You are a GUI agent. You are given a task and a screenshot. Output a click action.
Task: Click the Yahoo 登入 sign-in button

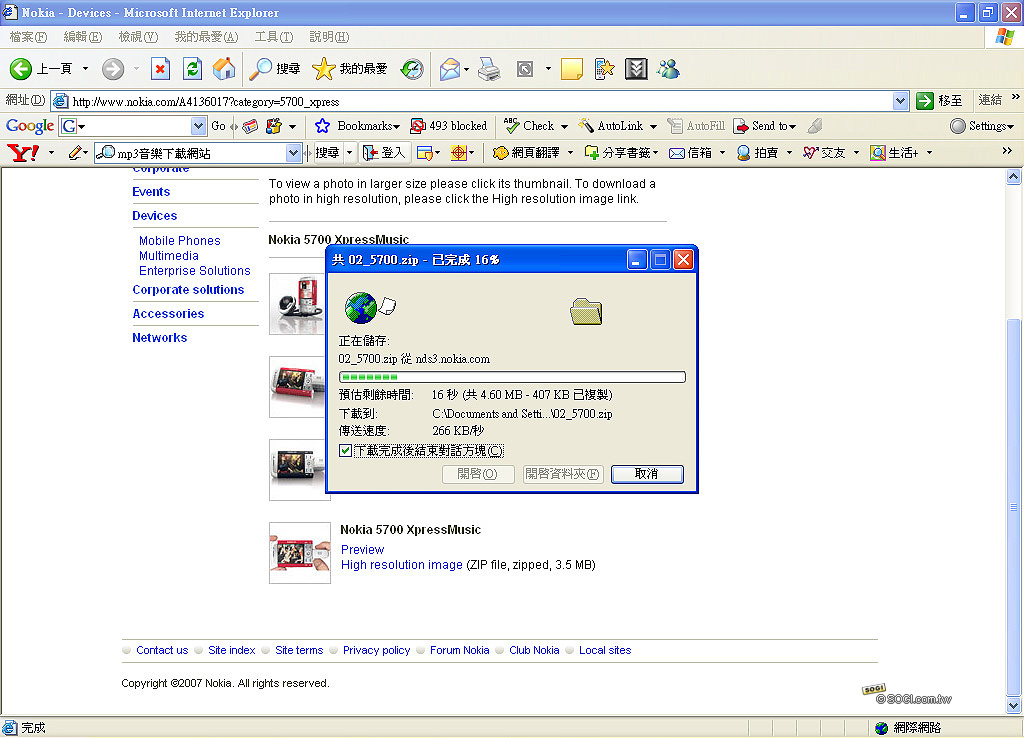point(385,153)
